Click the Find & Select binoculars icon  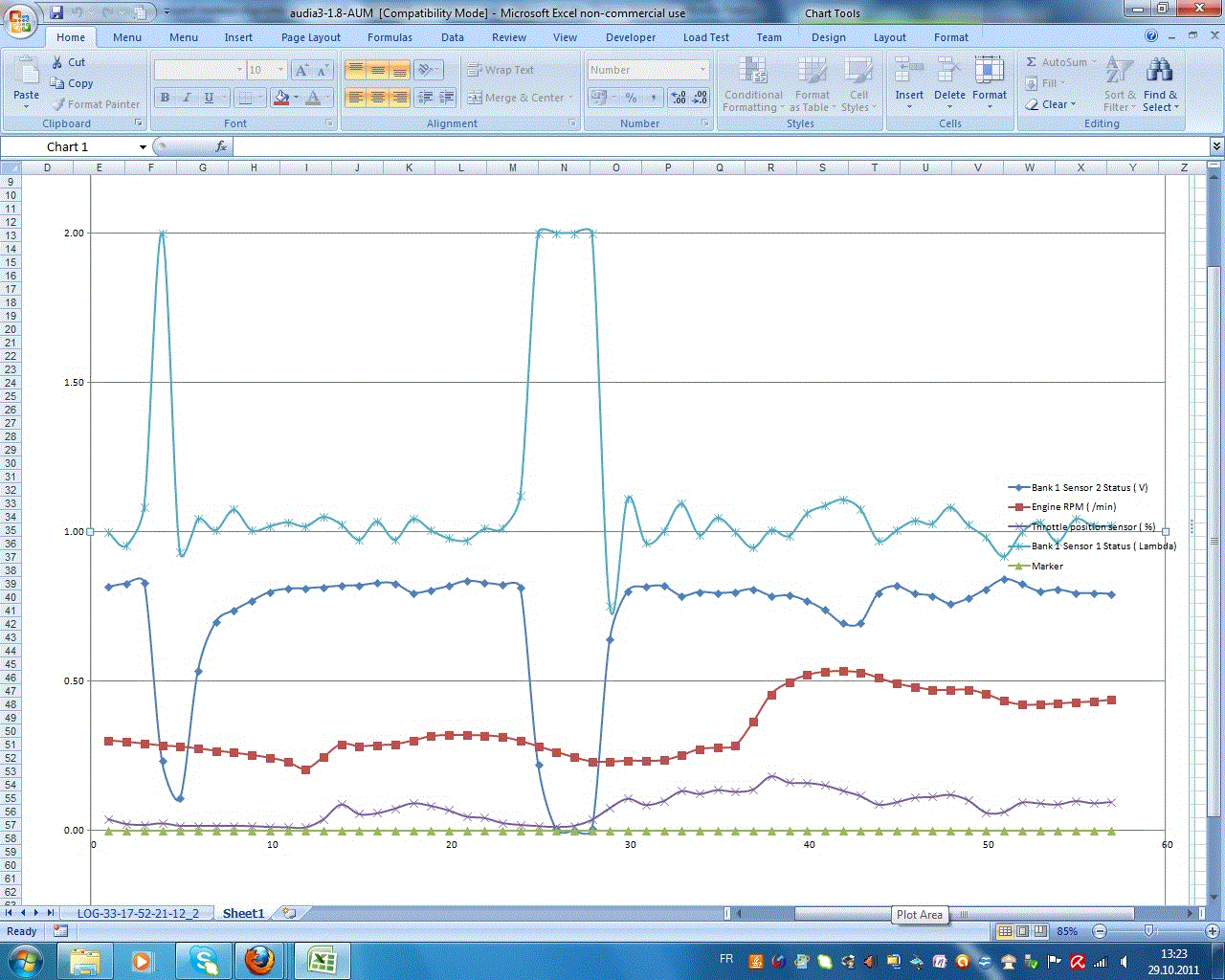1160,72
